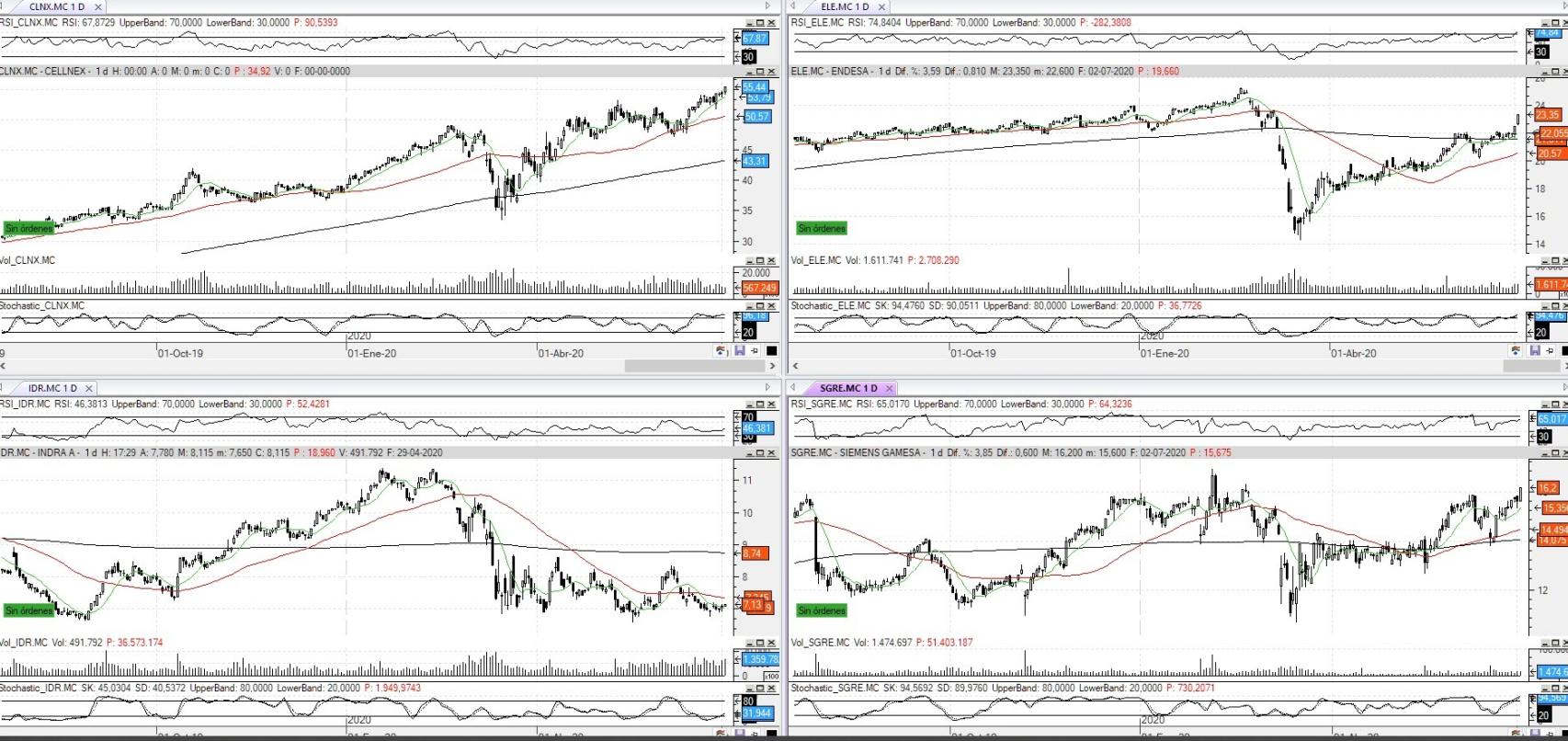Select the 50,57 price marker on the CLNX axis

(757, 117)
